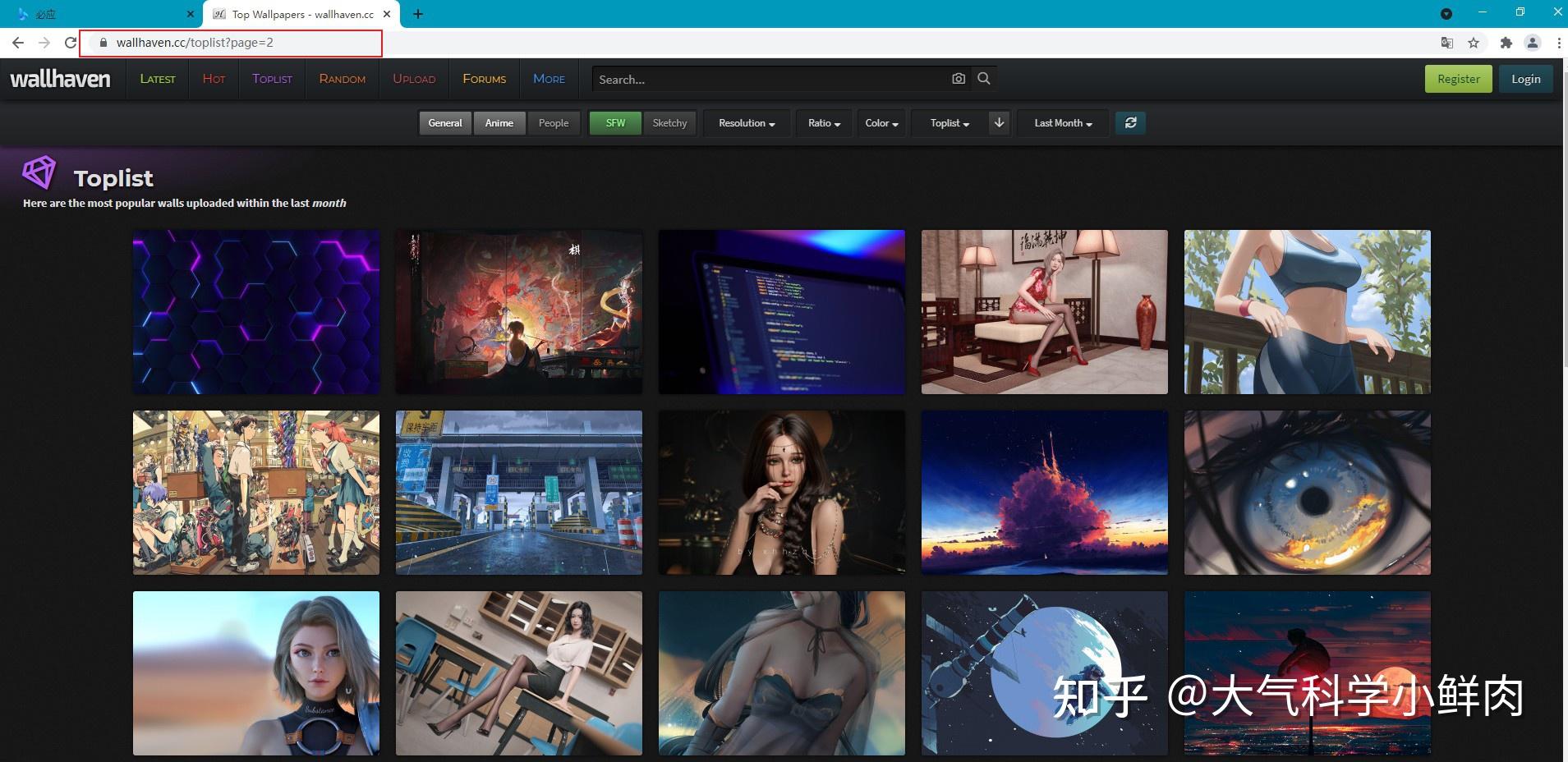Open the Upload navigation item
The image size is (1568, 762).
[414, 79]
